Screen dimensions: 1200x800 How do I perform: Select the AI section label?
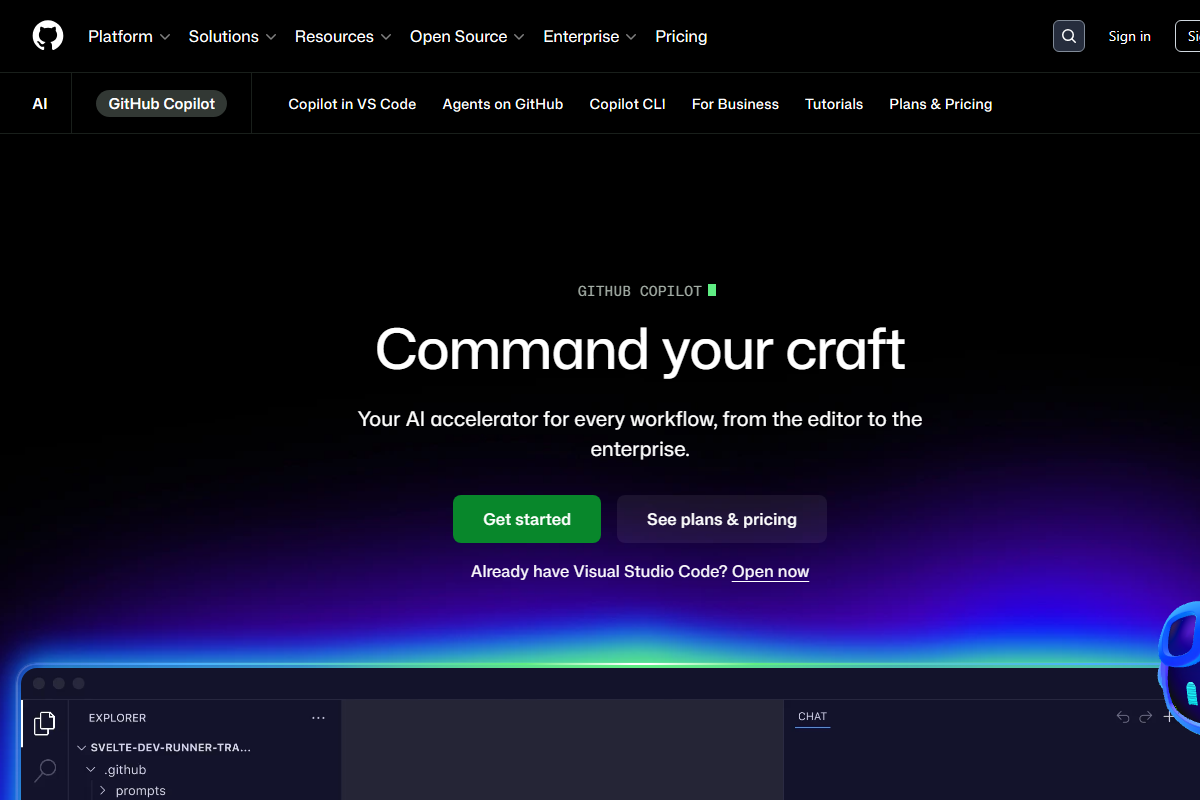pos(40,104)
